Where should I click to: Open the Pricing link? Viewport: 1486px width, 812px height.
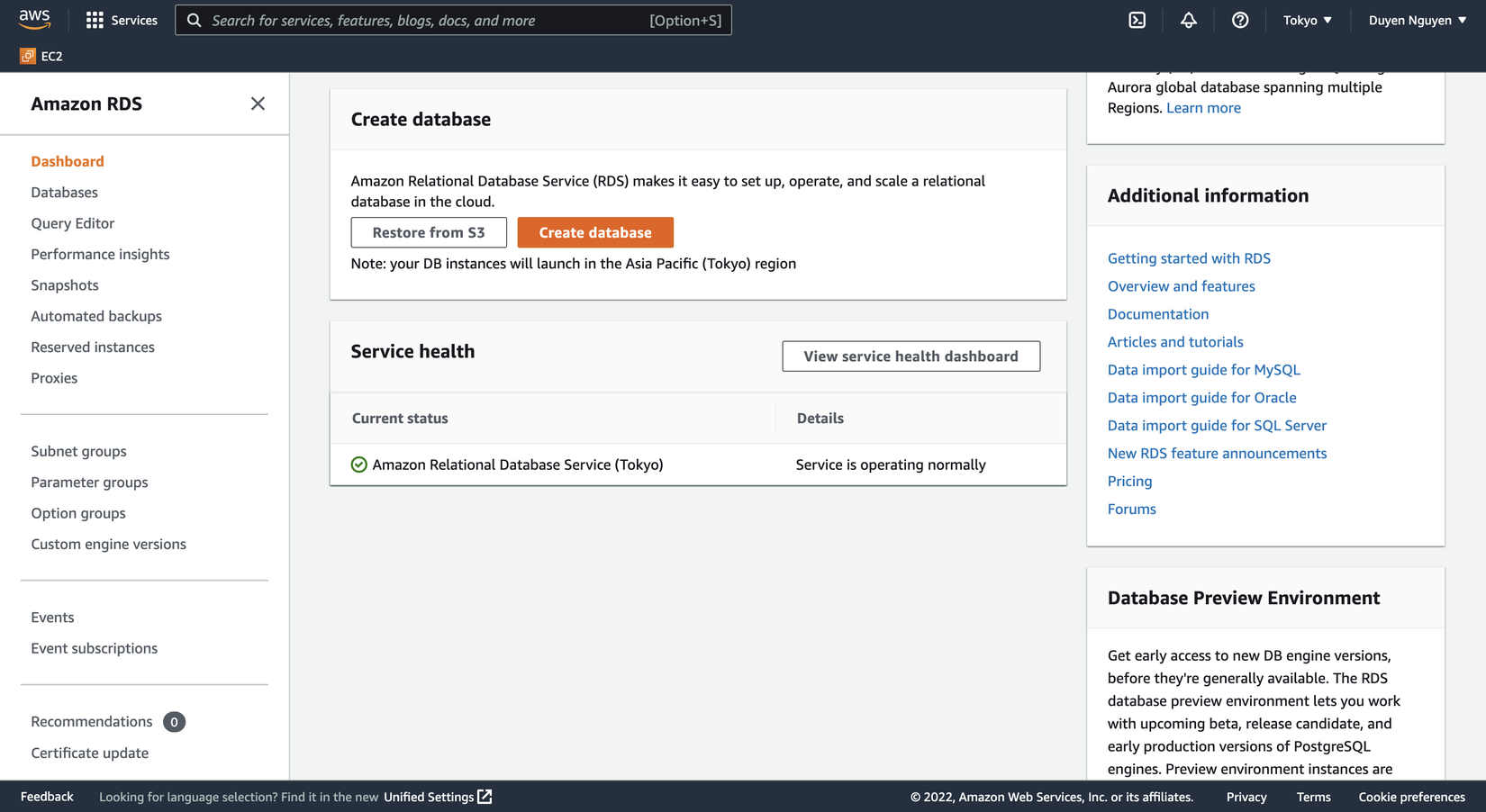(1129, 481)
